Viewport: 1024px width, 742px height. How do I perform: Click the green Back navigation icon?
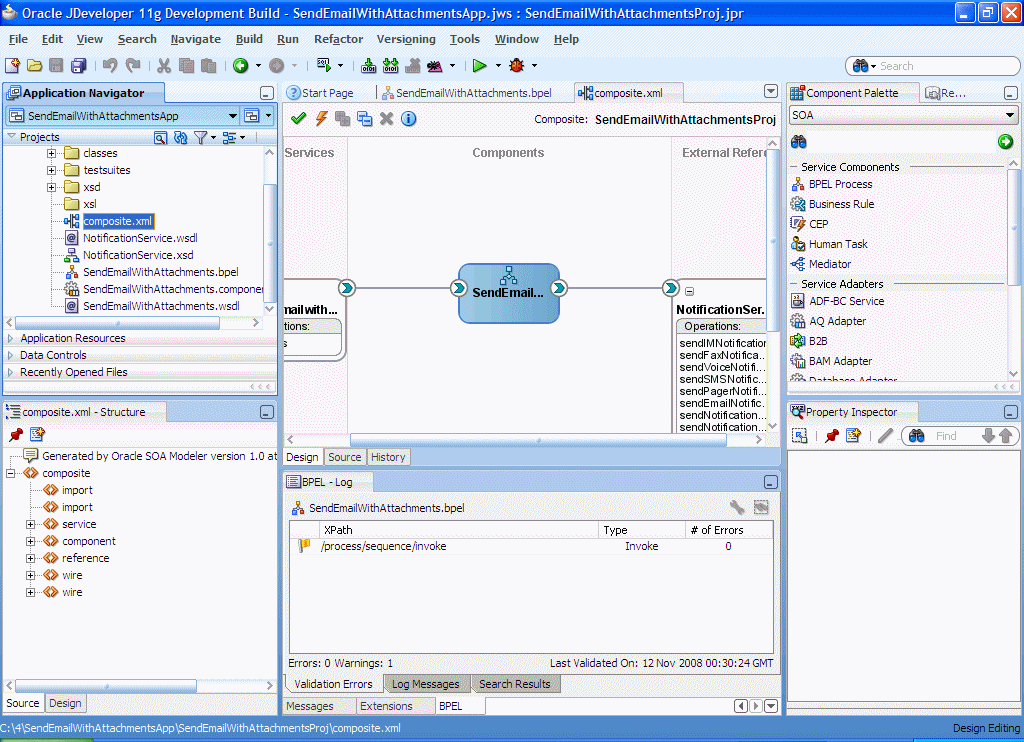pyautogui.click(x=240, y=65)
